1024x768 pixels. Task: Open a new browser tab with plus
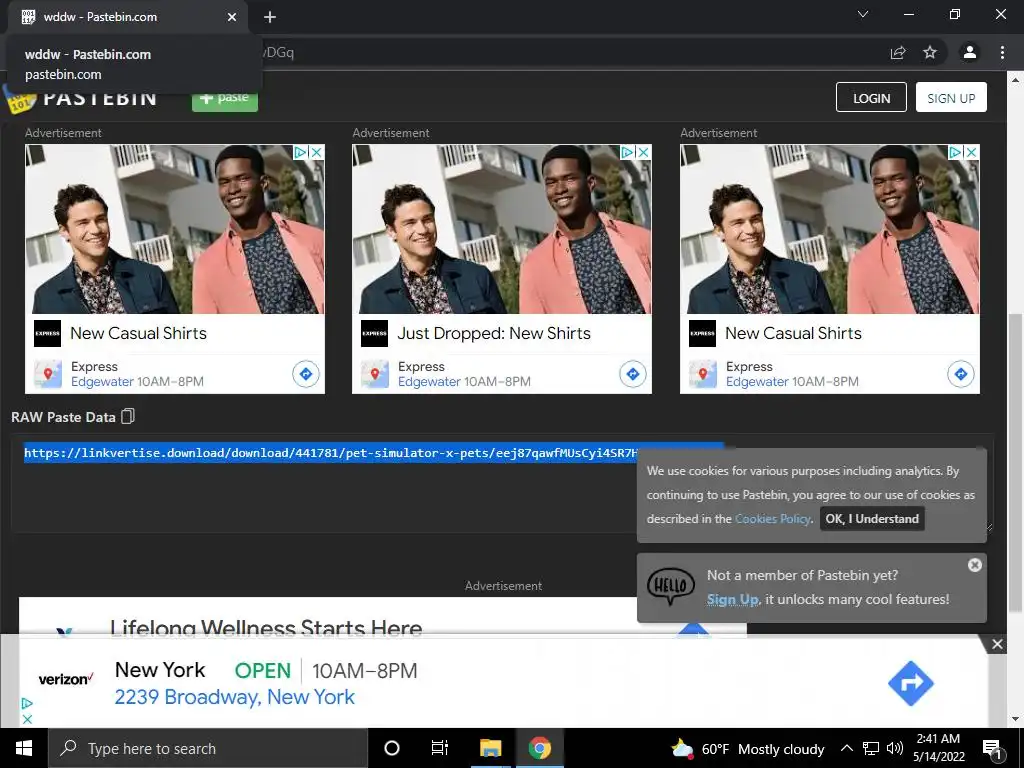click(270, 17)
